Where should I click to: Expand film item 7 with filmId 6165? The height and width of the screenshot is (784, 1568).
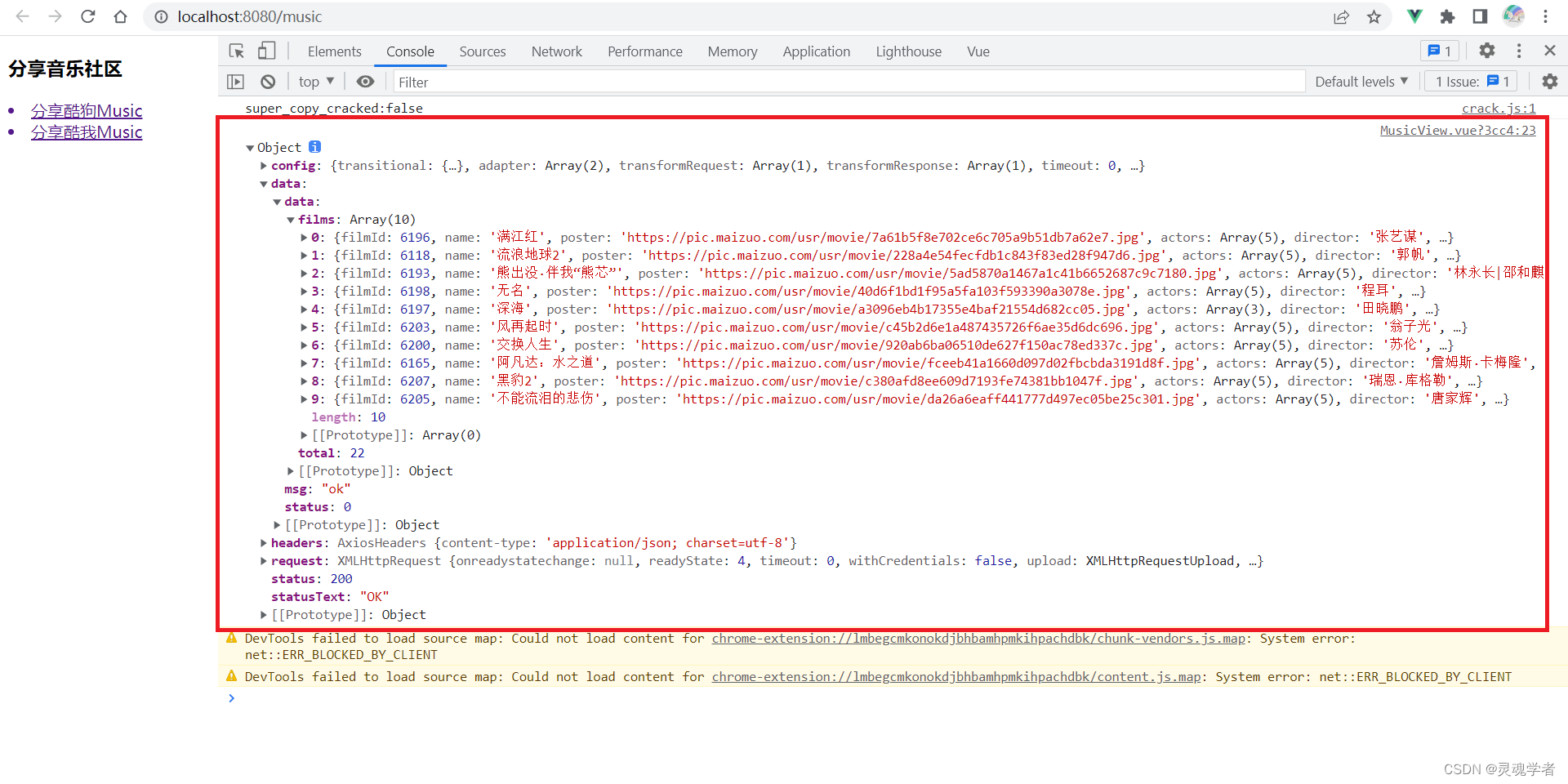pyautogui.click(x=304, y=363)
